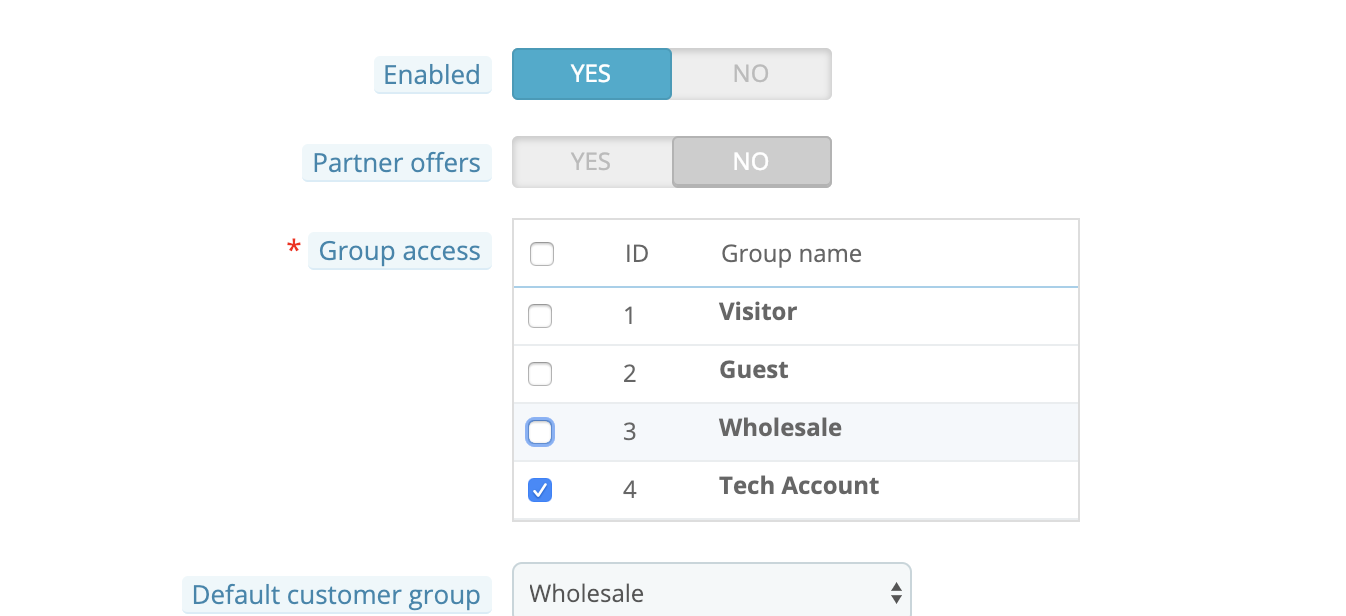This screenshot has width=1346, height=616.
Task: Click the Wholesale group name in table
Action: [780, 428]
